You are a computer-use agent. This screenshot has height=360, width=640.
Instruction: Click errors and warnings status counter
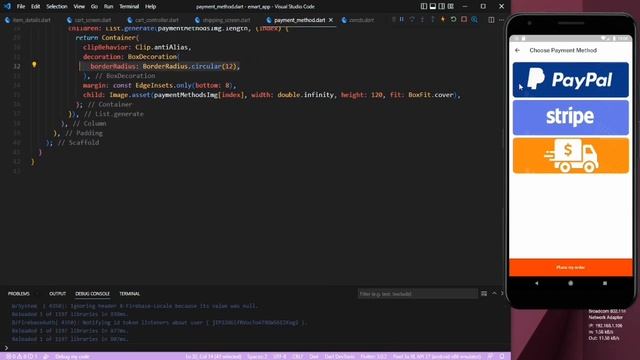[x=21, y=356]
